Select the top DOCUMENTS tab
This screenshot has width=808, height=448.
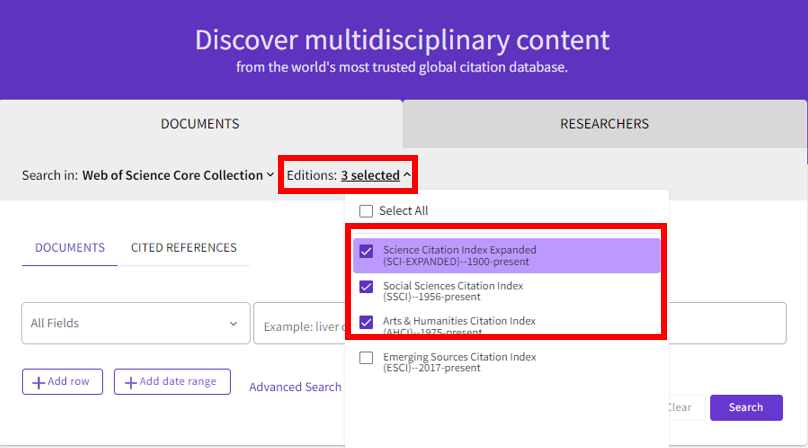pyautogui.click(x=200, y=124)
